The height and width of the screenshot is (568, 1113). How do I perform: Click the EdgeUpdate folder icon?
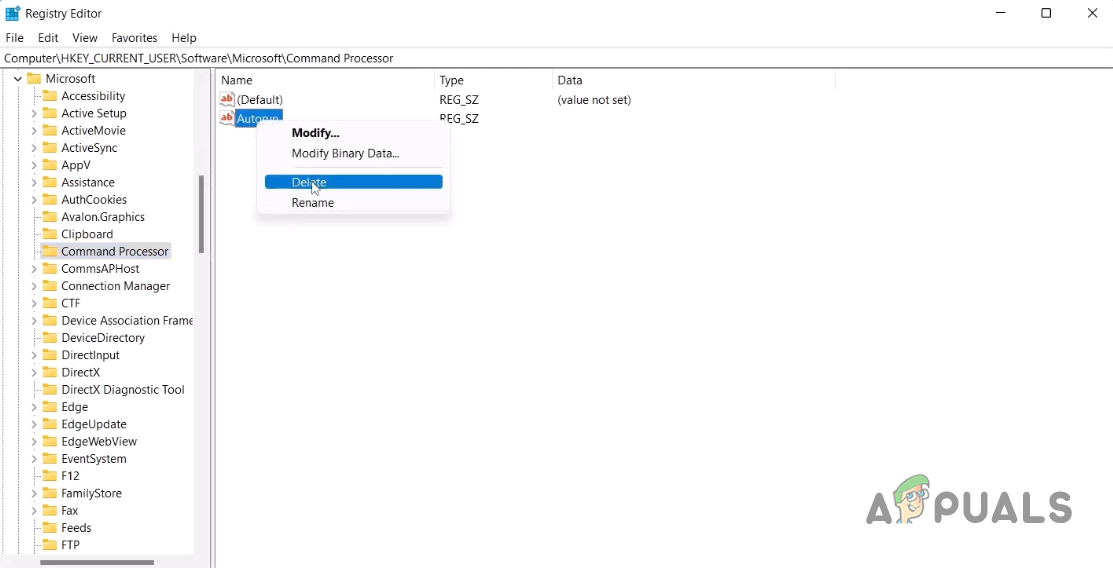49,424
